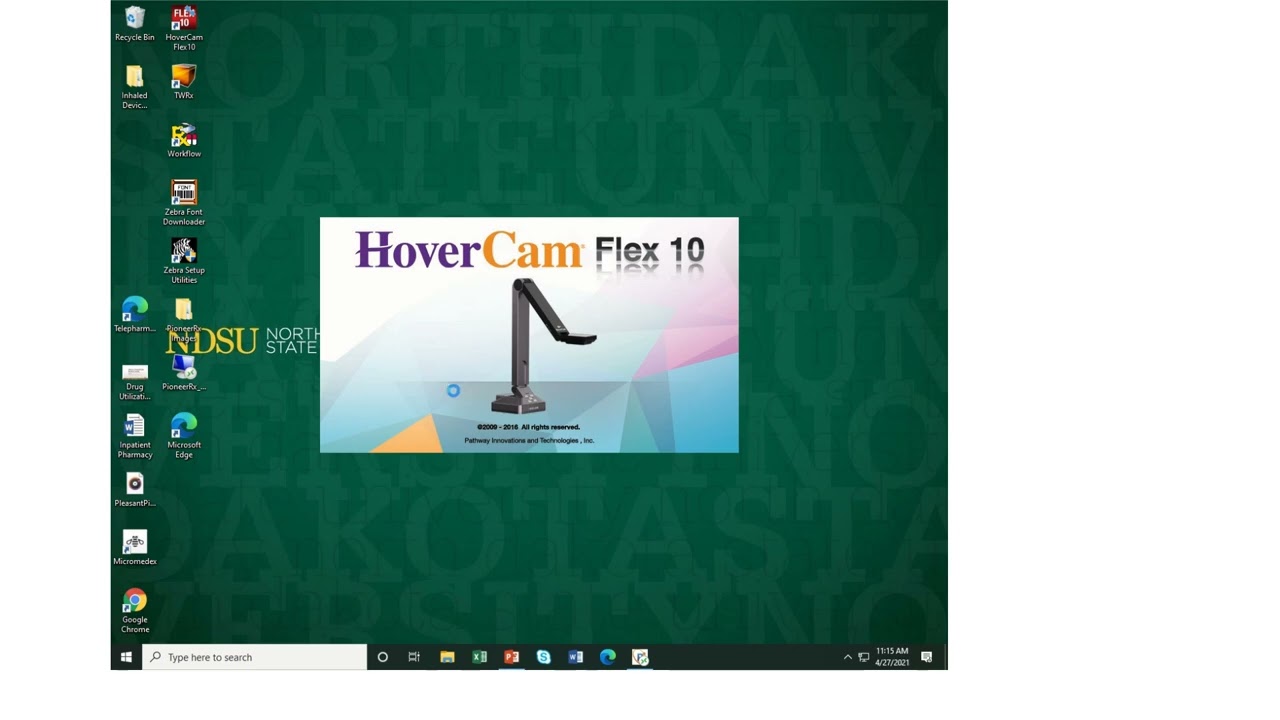Image resolution: width=1280 pixels, height=720 pixels.
Task: Select the PioneerRx Images folder icon
Action: click(184, 319)
